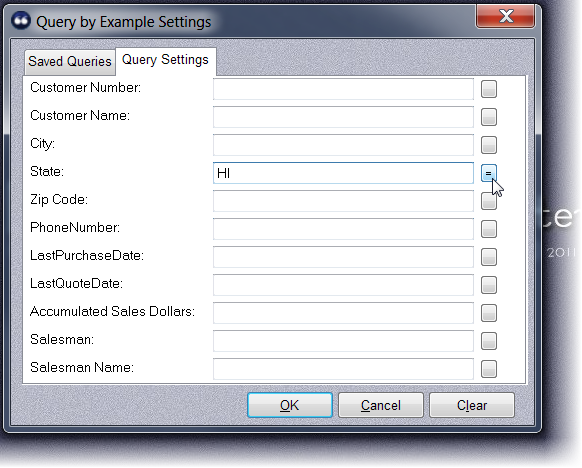Toggle the Customer Number operator button
This screenshot has width=582, height=468.
coord(488,89)
